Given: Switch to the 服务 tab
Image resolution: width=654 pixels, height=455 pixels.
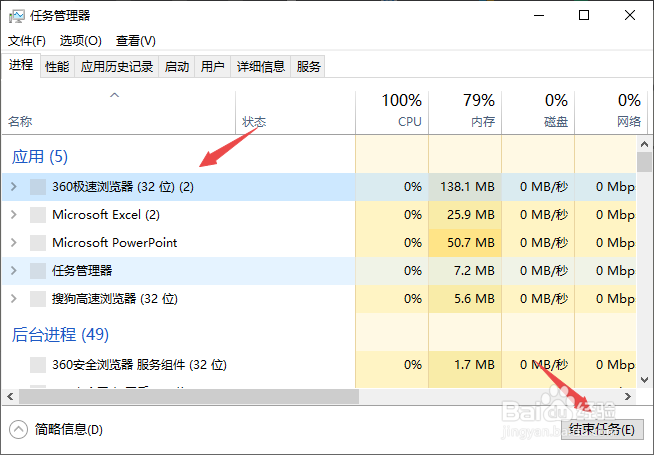Looking at the screenshot, I should [x=308, y=66].
